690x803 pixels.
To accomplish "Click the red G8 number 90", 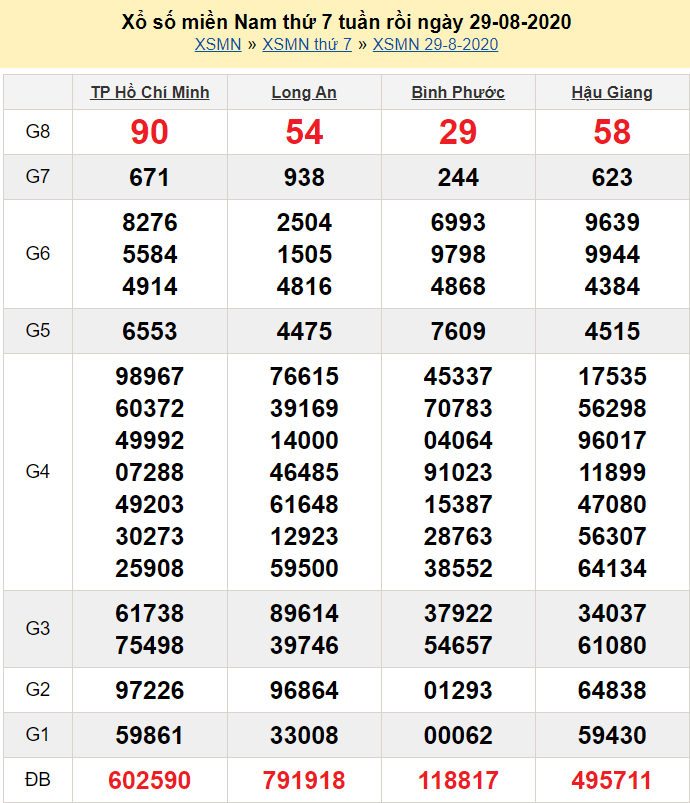I will (150, 132).
